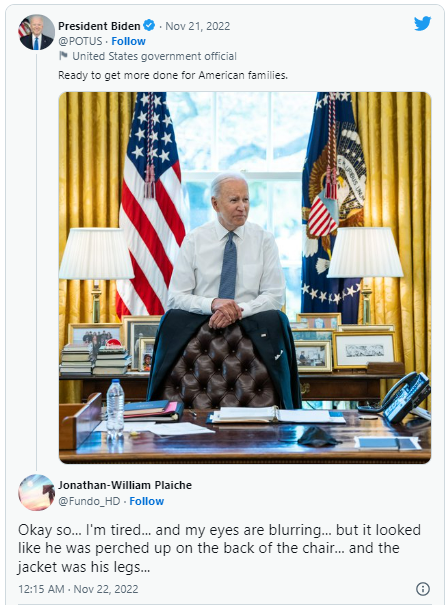Screen dimensions: 447x605
Task: Click the @POTUS handle
Action: (80, 41)
